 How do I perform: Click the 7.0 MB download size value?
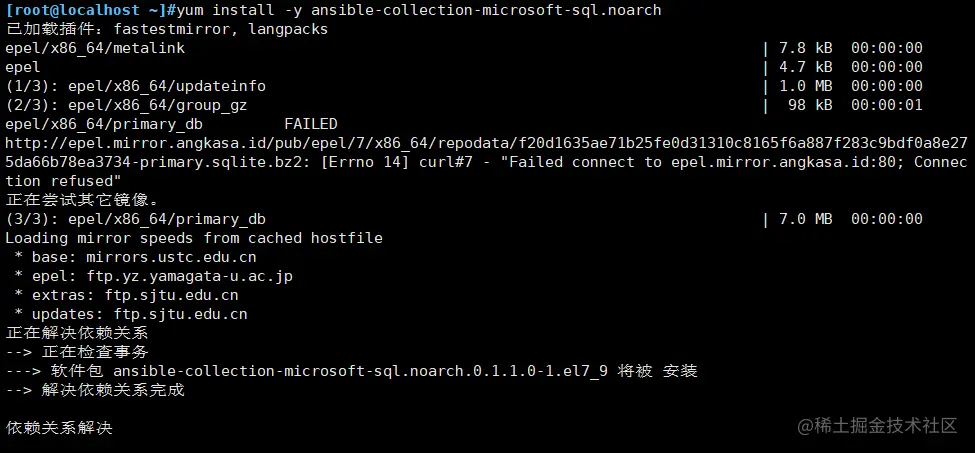click(806, 219)
